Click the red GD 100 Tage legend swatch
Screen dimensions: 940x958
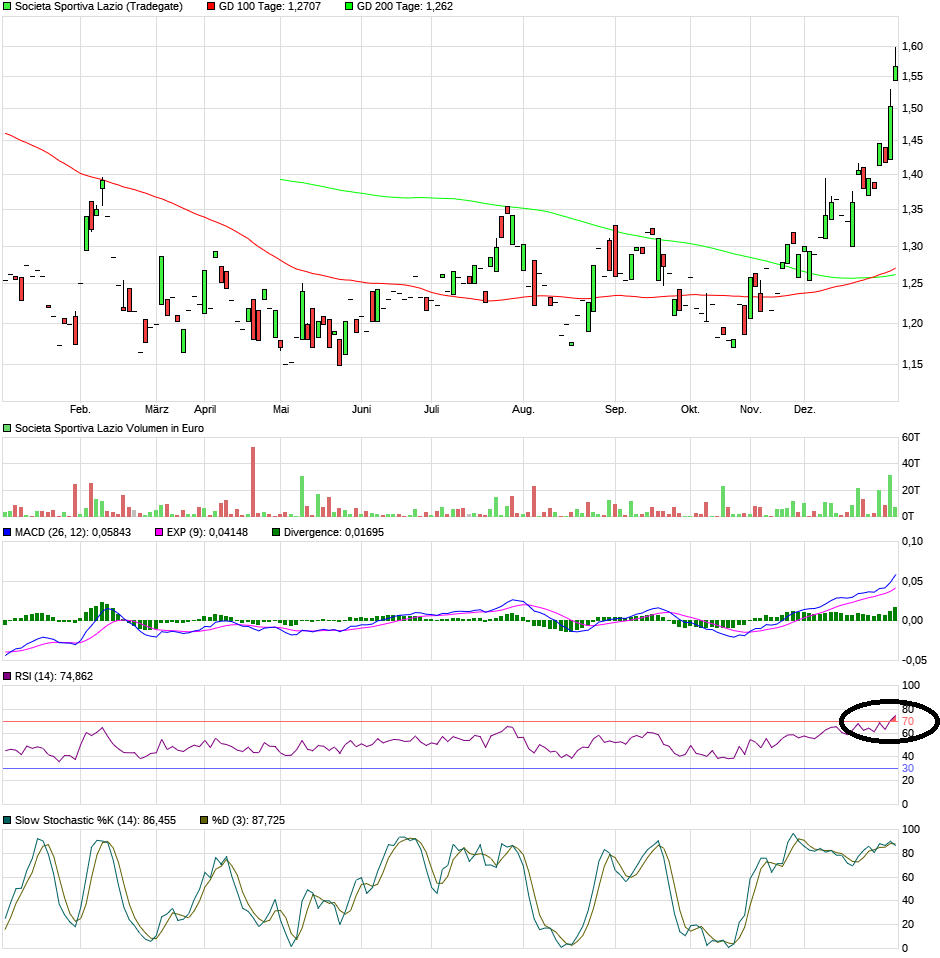211,6
